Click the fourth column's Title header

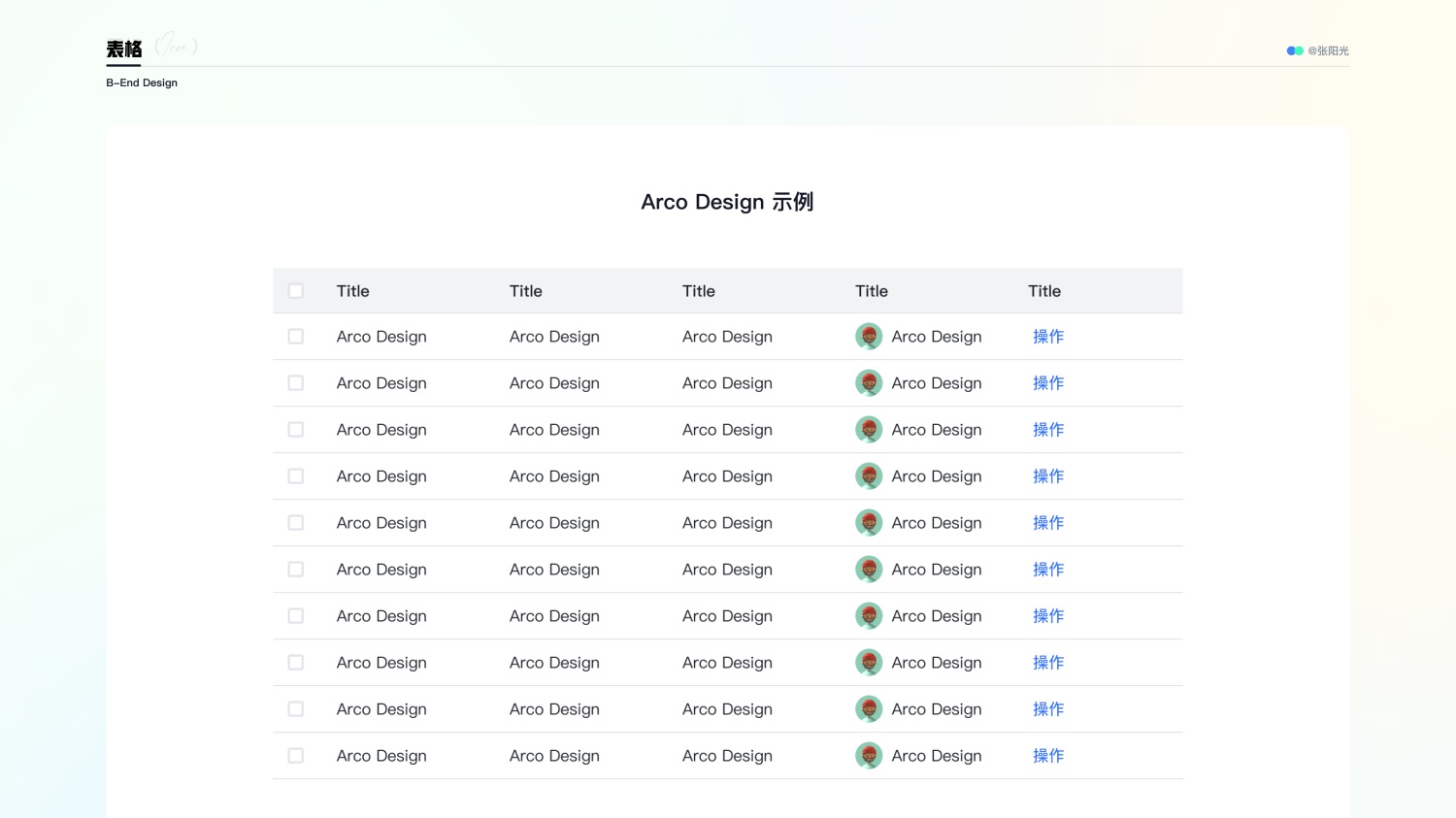click(872, 291)
